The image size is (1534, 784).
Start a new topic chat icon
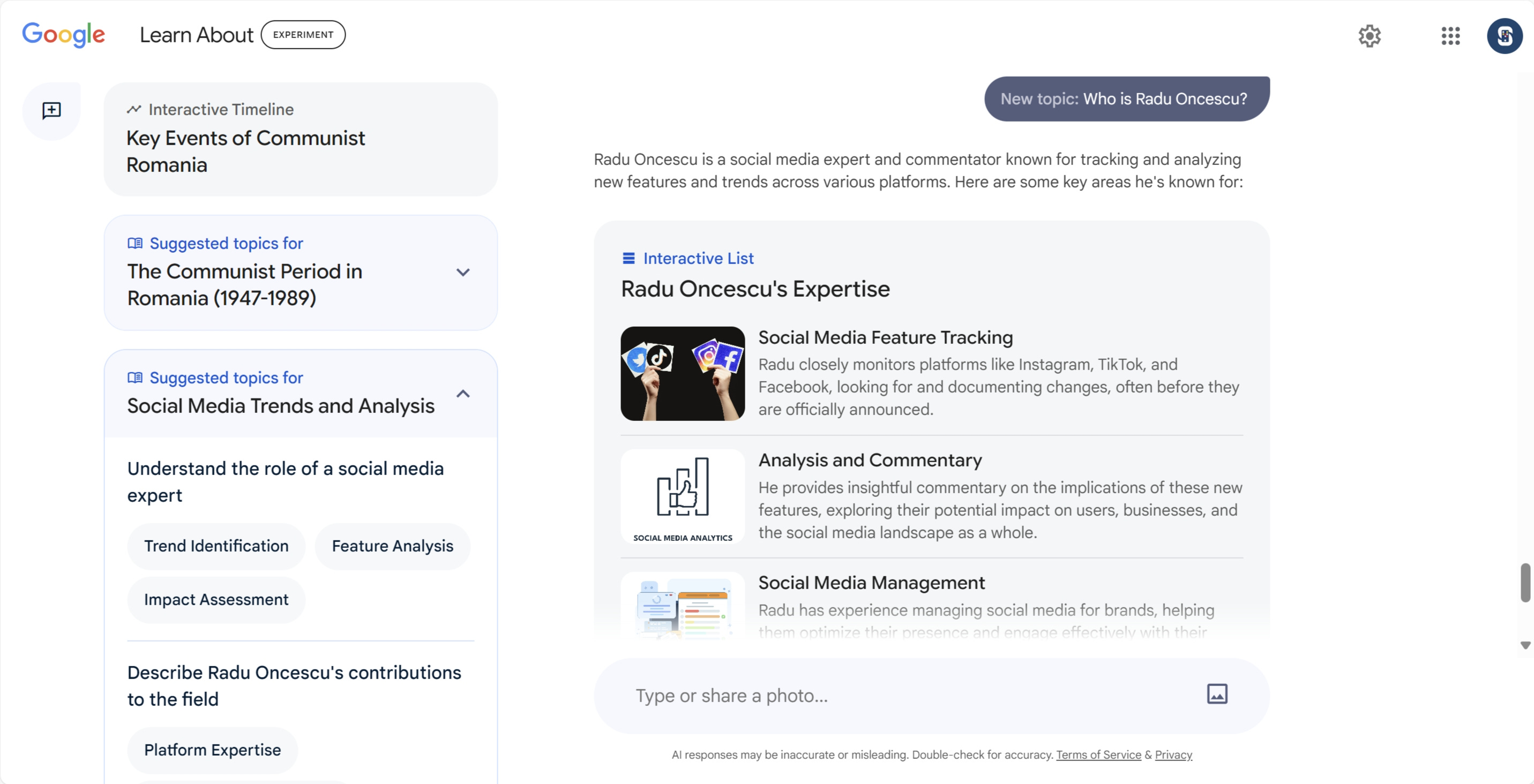click(x=52, y=111)
